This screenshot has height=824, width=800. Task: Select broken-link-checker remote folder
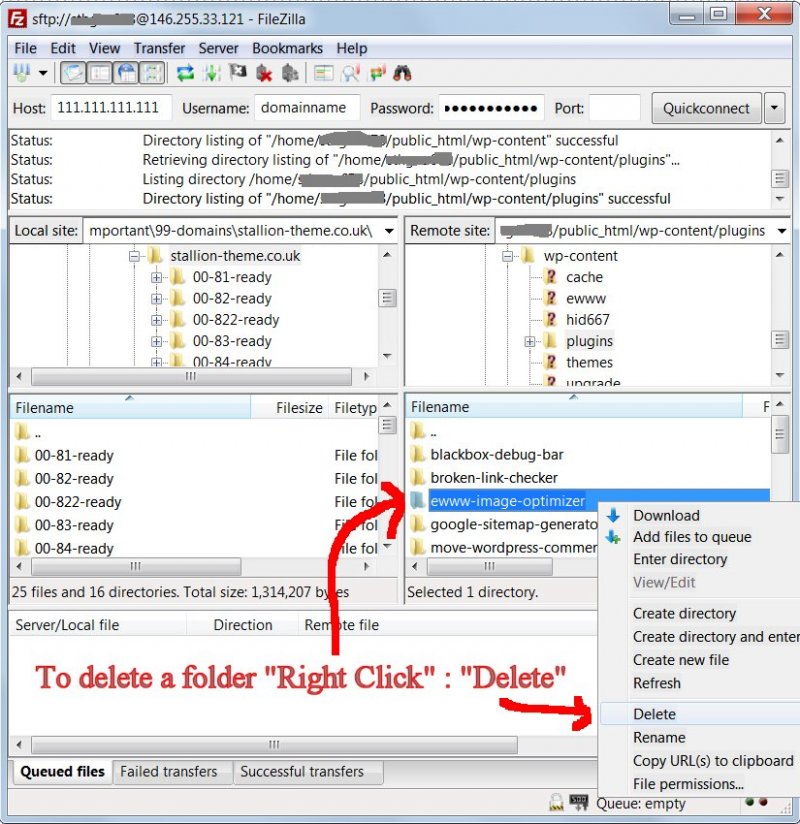[494, 478]
